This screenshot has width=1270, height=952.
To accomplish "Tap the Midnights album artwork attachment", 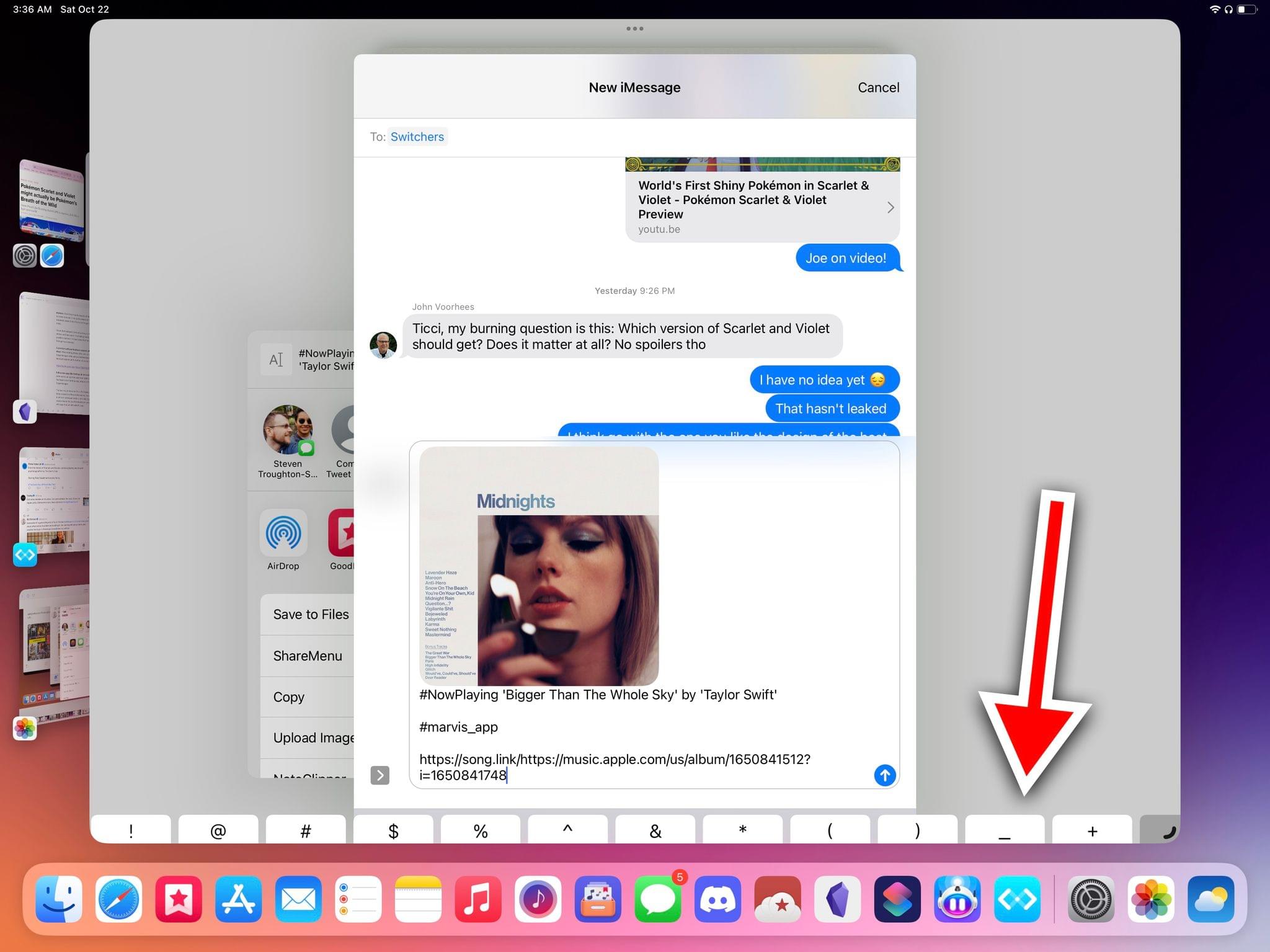I will (539, 566).
